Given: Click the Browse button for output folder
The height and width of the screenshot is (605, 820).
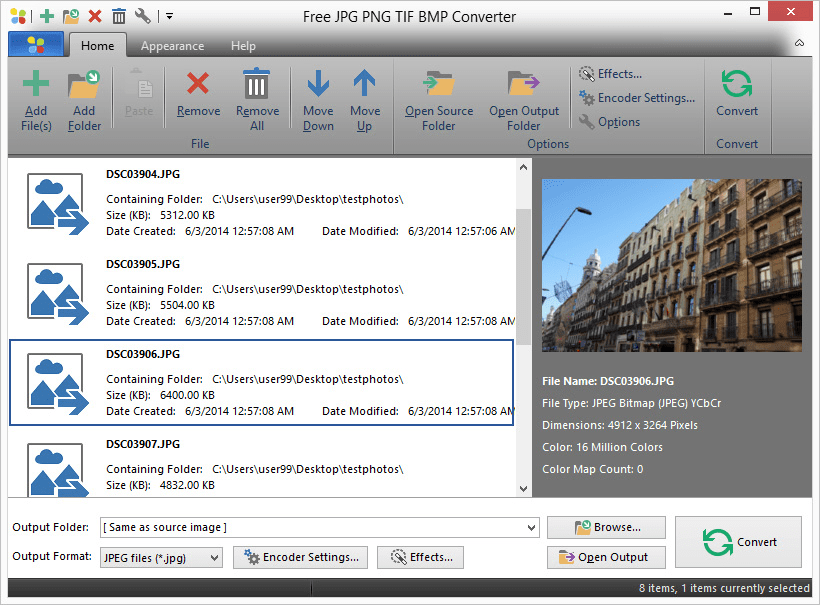Looking at the screenshot, I should click(x=605, y=527).
